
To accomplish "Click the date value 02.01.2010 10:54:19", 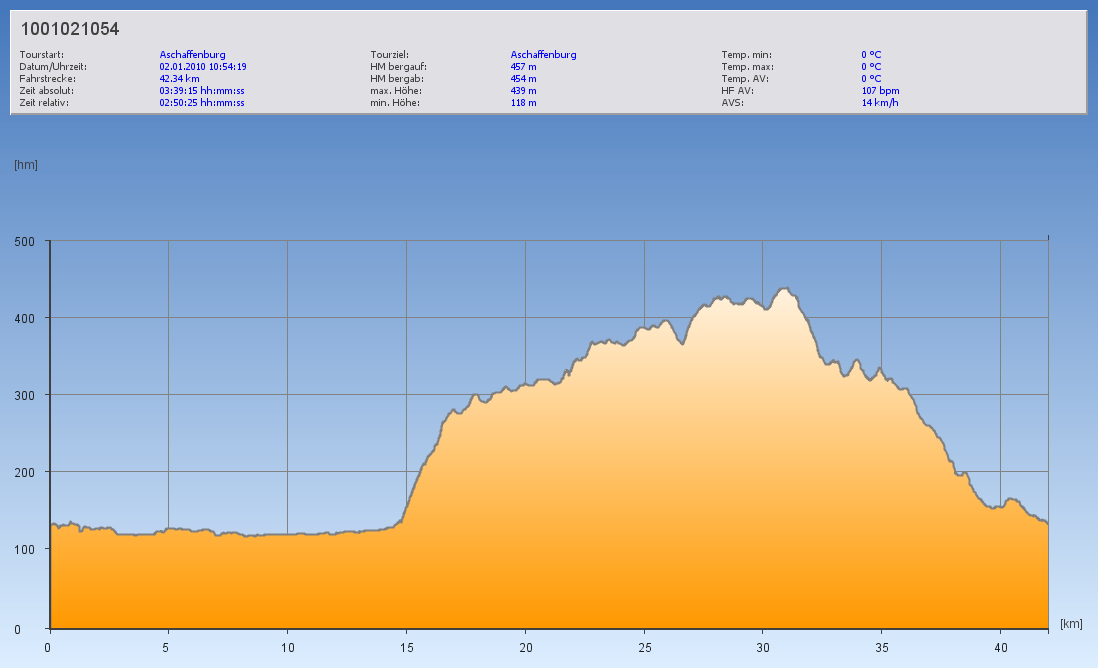I will point(203,67).
